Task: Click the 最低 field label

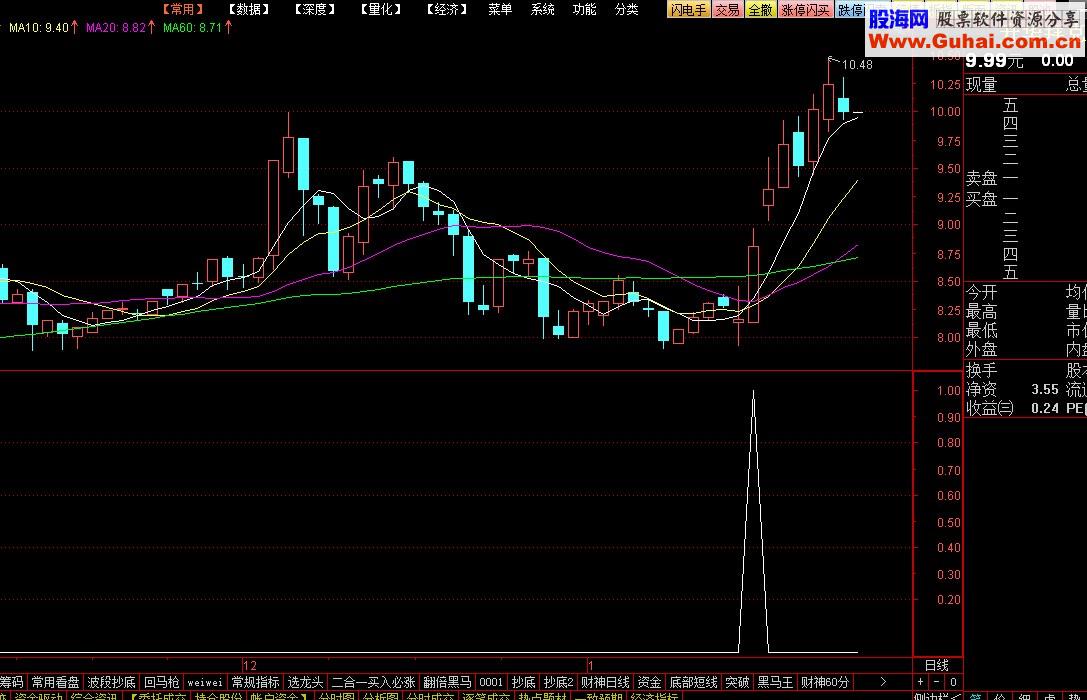Action: (982, 330)
